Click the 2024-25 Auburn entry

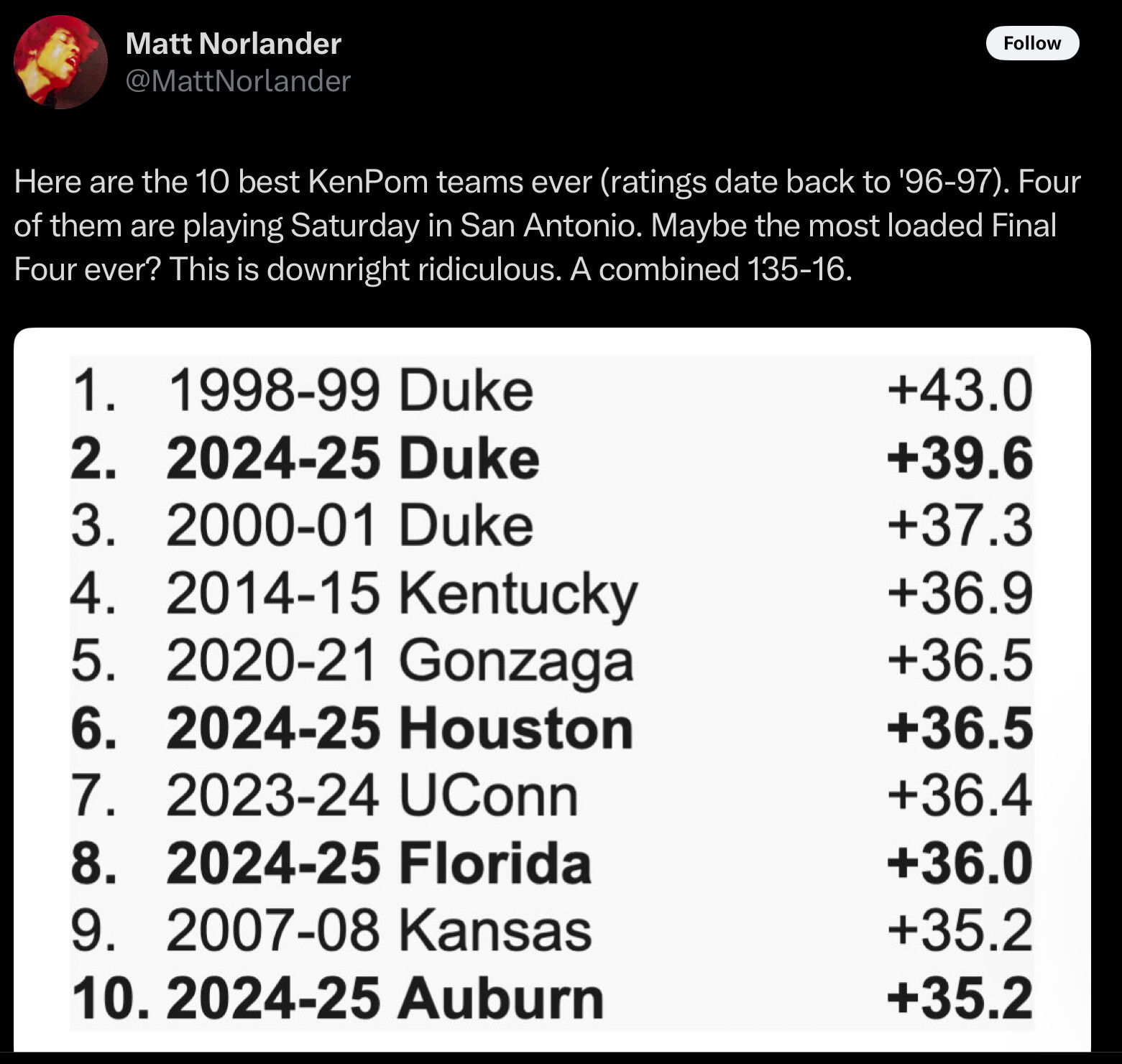(385, 998)
